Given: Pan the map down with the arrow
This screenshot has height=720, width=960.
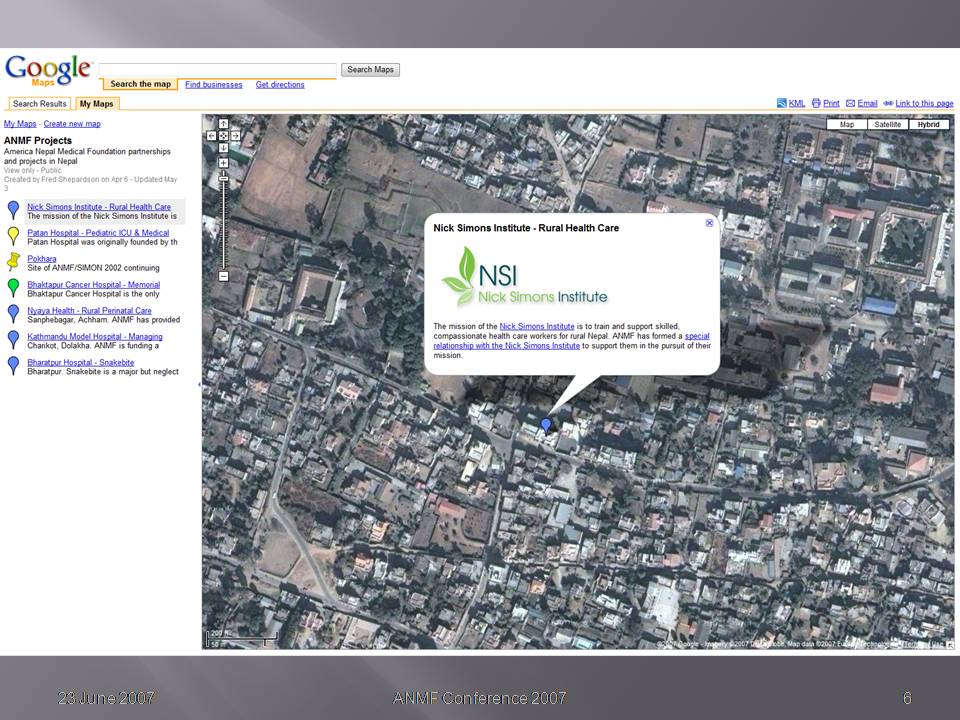Looking at the screenshot, I should 223,147.
